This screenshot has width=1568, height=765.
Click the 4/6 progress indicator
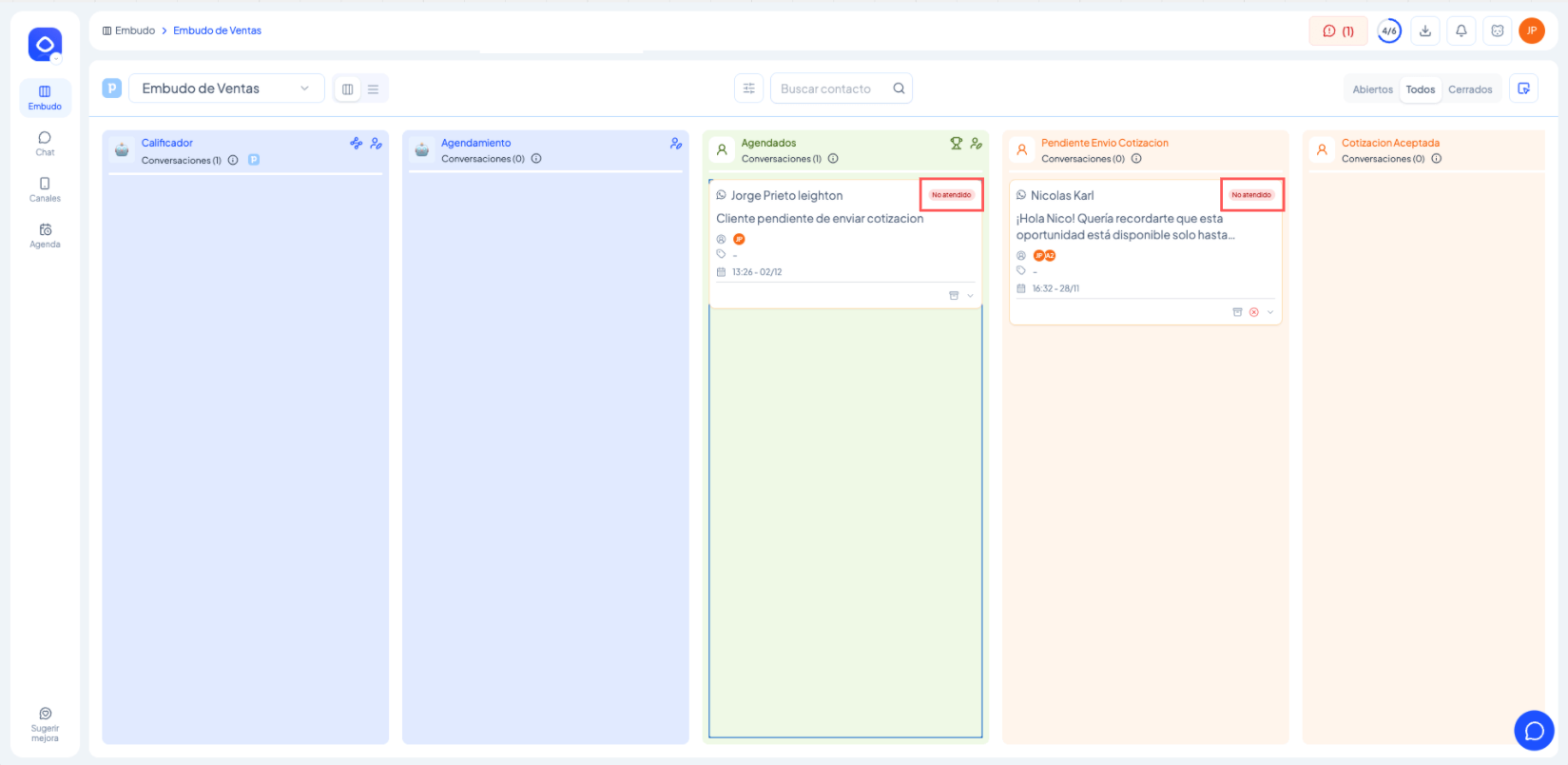tap(1389, 31)
